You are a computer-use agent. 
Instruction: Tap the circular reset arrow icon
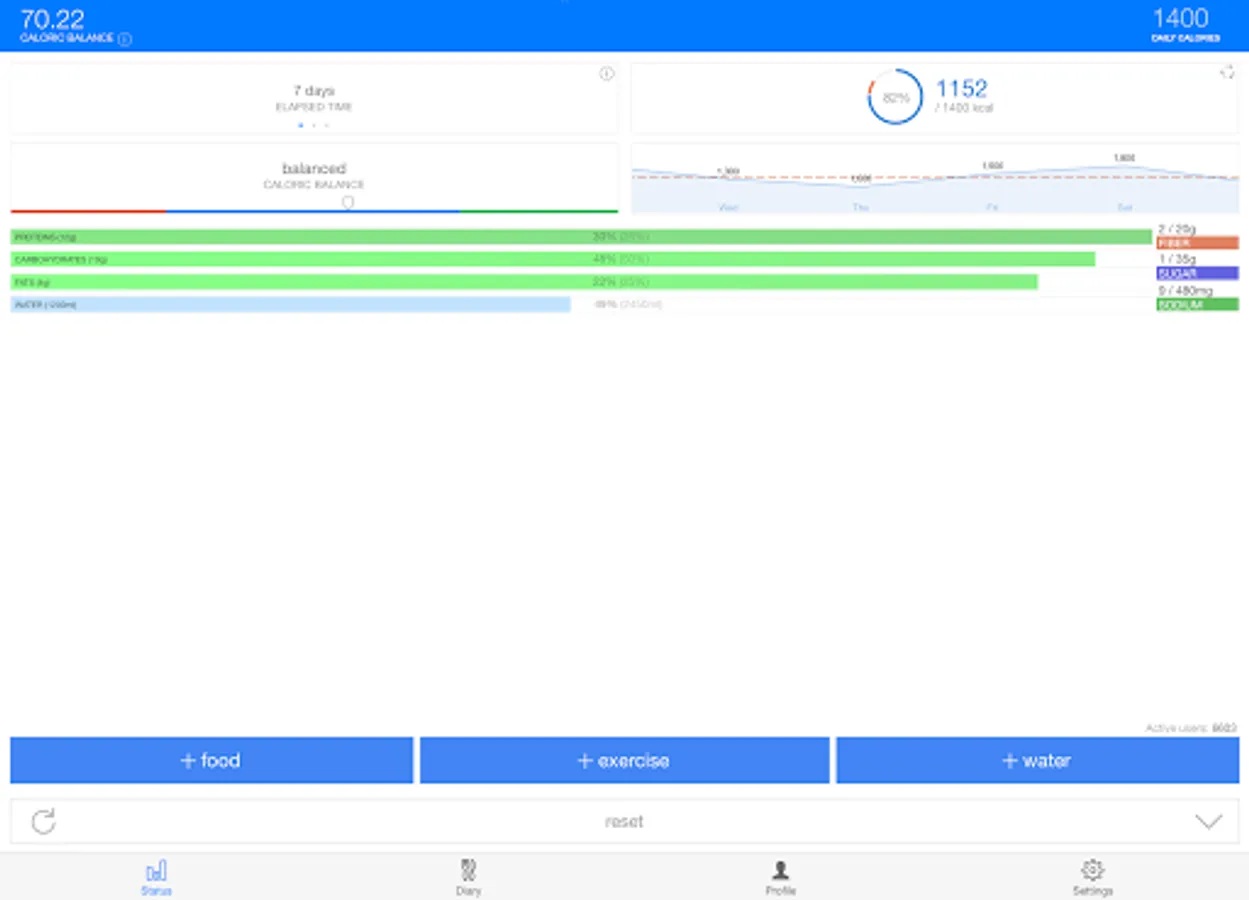43,822
